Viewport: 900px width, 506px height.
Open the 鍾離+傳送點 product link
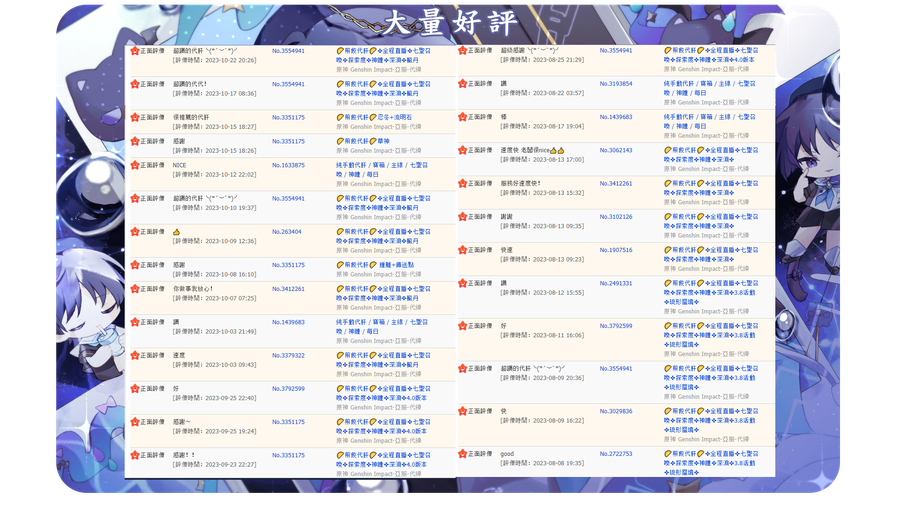tap(375, 265)
